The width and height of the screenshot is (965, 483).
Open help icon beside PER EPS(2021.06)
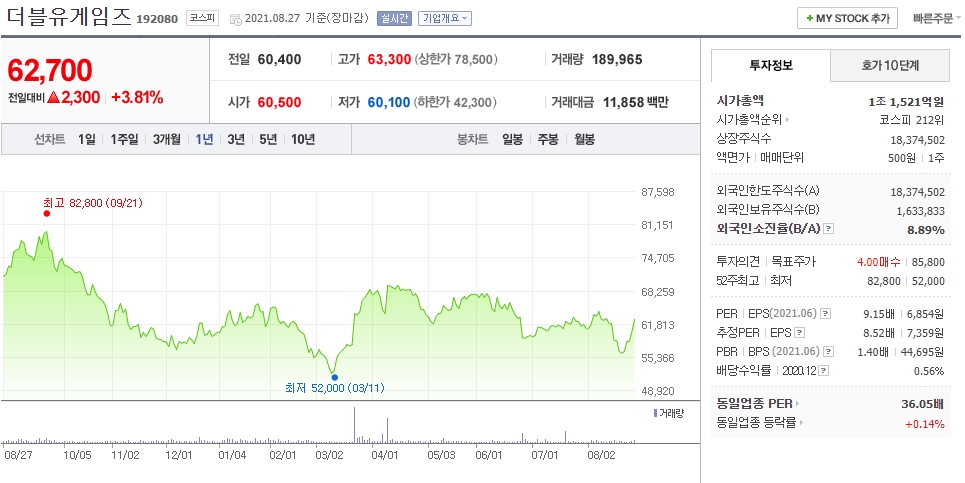[826, 314]
